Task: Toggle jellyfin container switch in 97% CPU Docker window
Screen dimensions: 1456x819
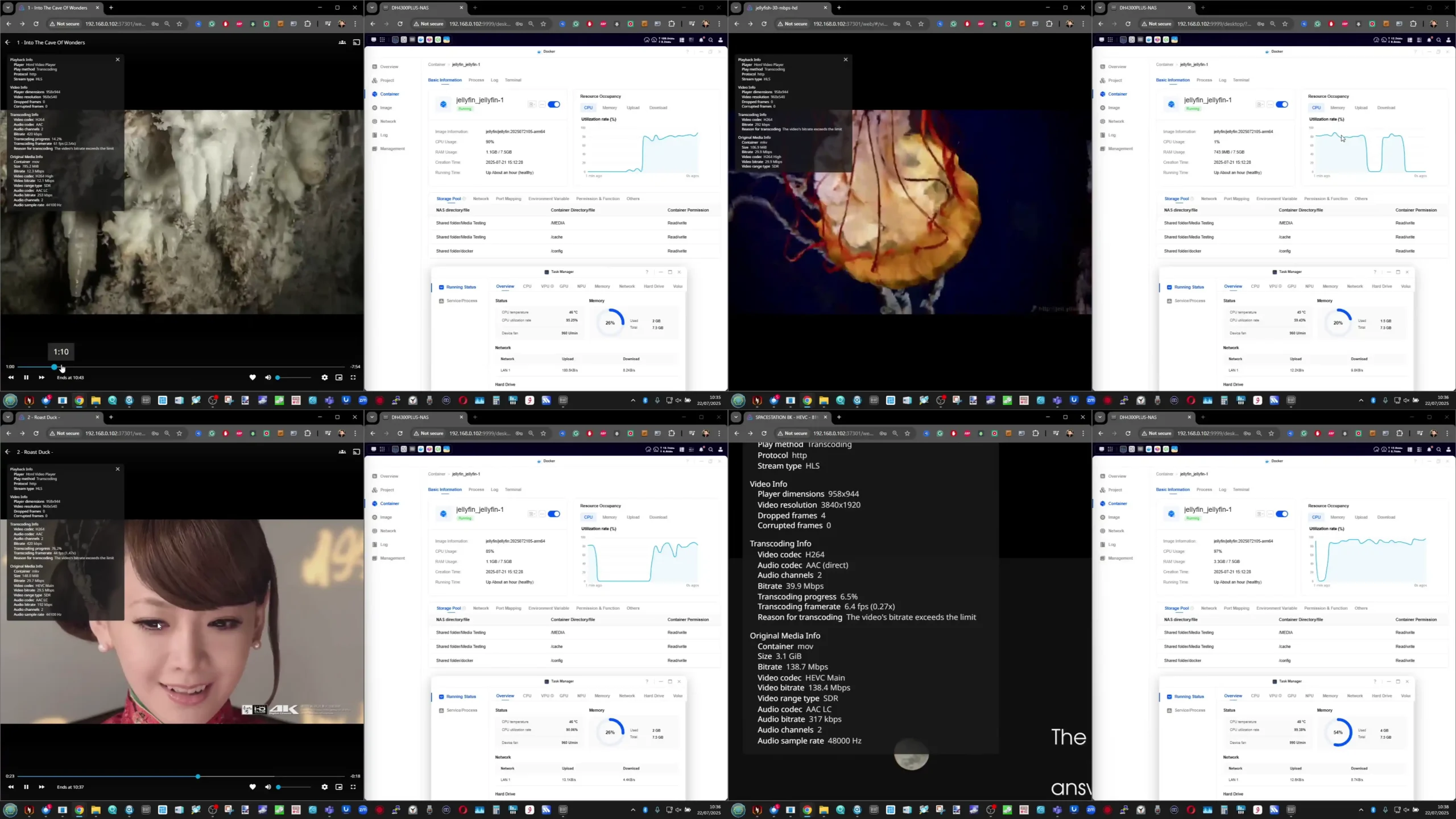Action: pyautogui.click(x=1282, y=514)
